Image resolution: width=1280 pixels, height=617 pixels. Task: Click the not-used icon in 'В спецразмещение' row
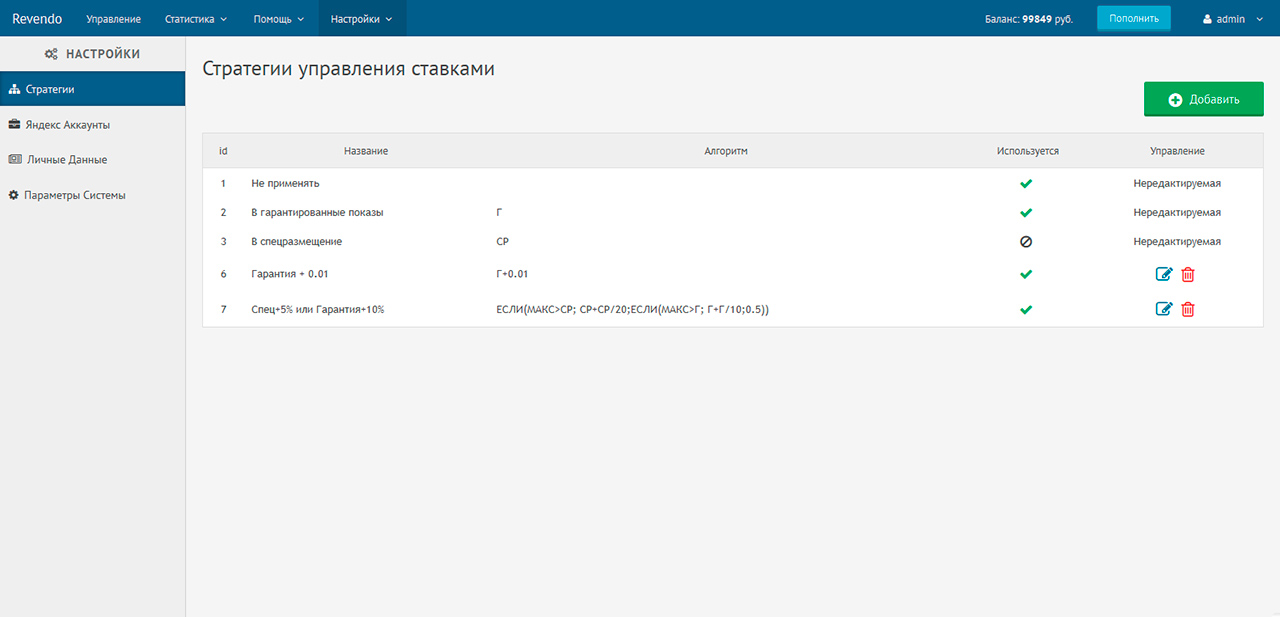click(x=1026, y=242)
